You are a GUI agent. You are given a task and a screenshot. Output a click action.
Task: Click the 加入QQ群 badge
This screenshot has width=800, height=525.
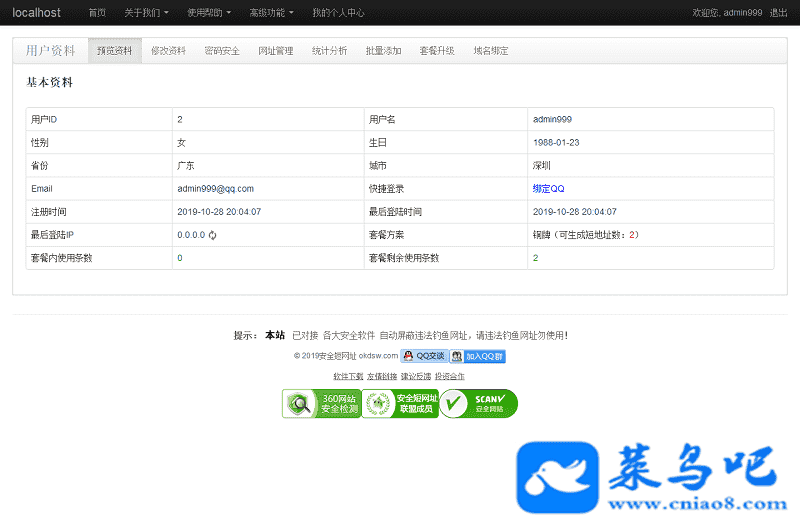coord(478,355)
